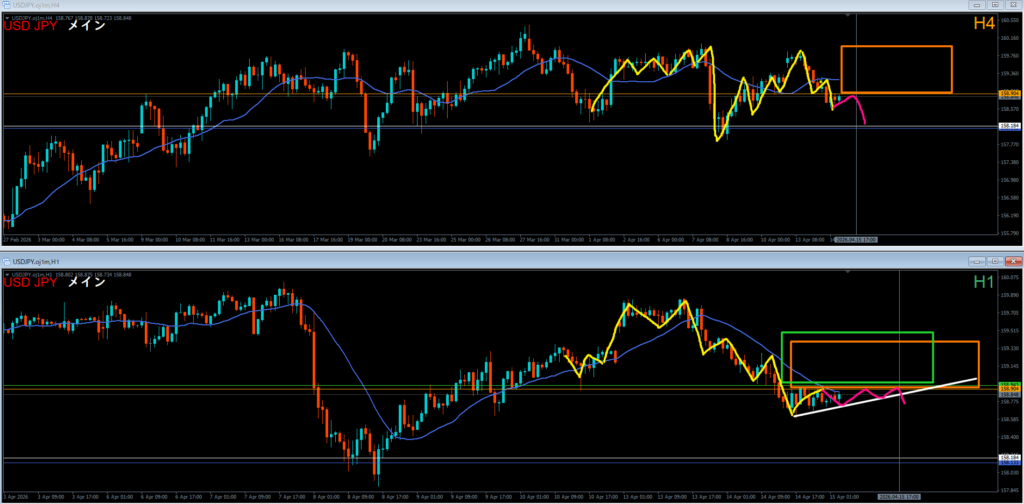1024x504 pixels.
Task: Click the red USD JPY label on H4 chart
Action: (31, 27)
